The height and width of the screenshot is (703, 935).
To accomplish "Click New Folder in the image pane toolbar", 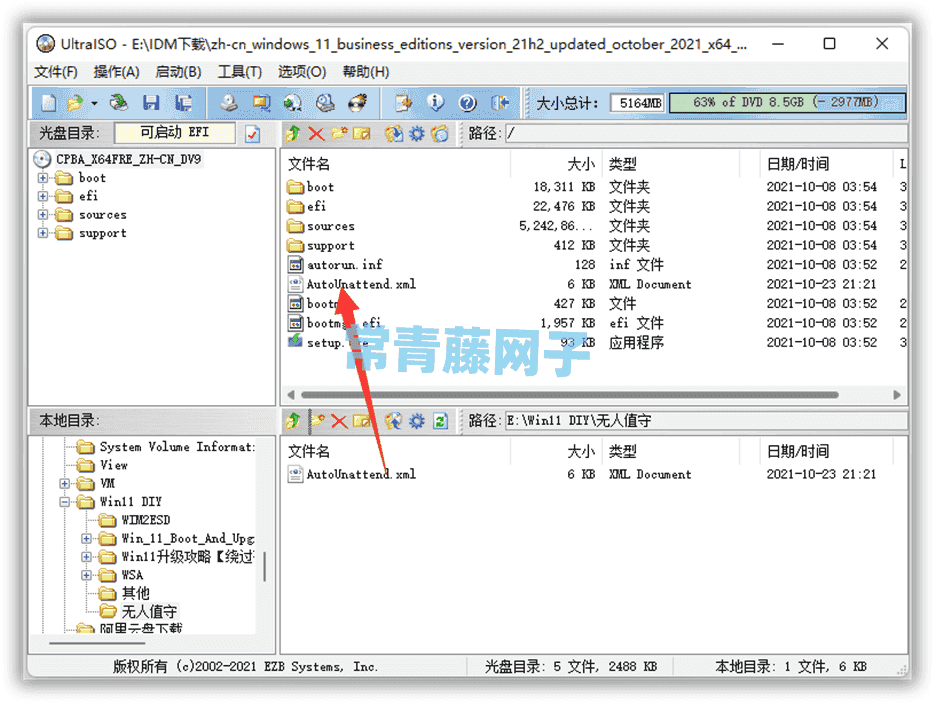I will (339, 134).
